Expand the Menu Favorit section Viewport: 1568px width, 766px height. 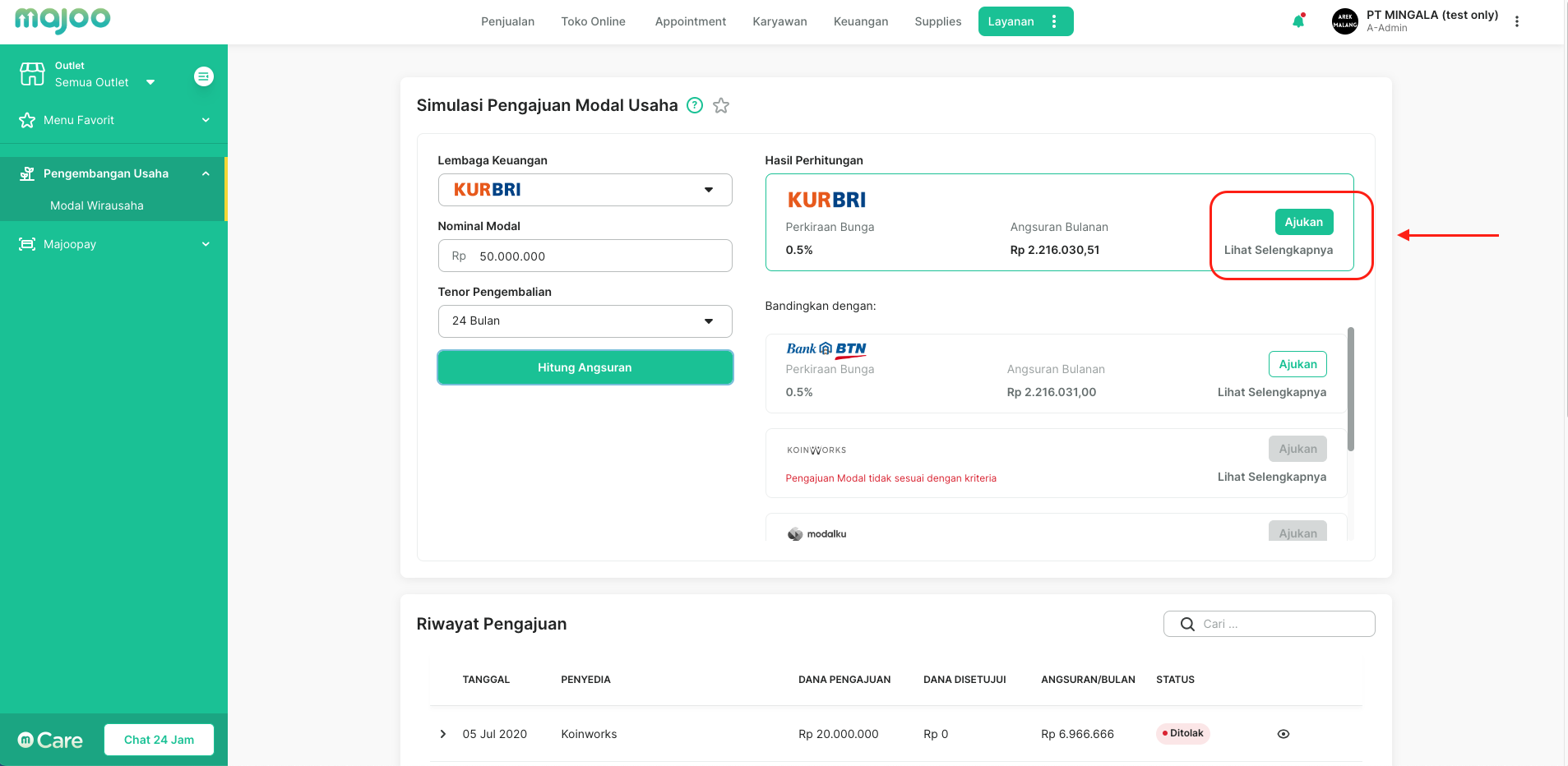[x=206, y=120]
